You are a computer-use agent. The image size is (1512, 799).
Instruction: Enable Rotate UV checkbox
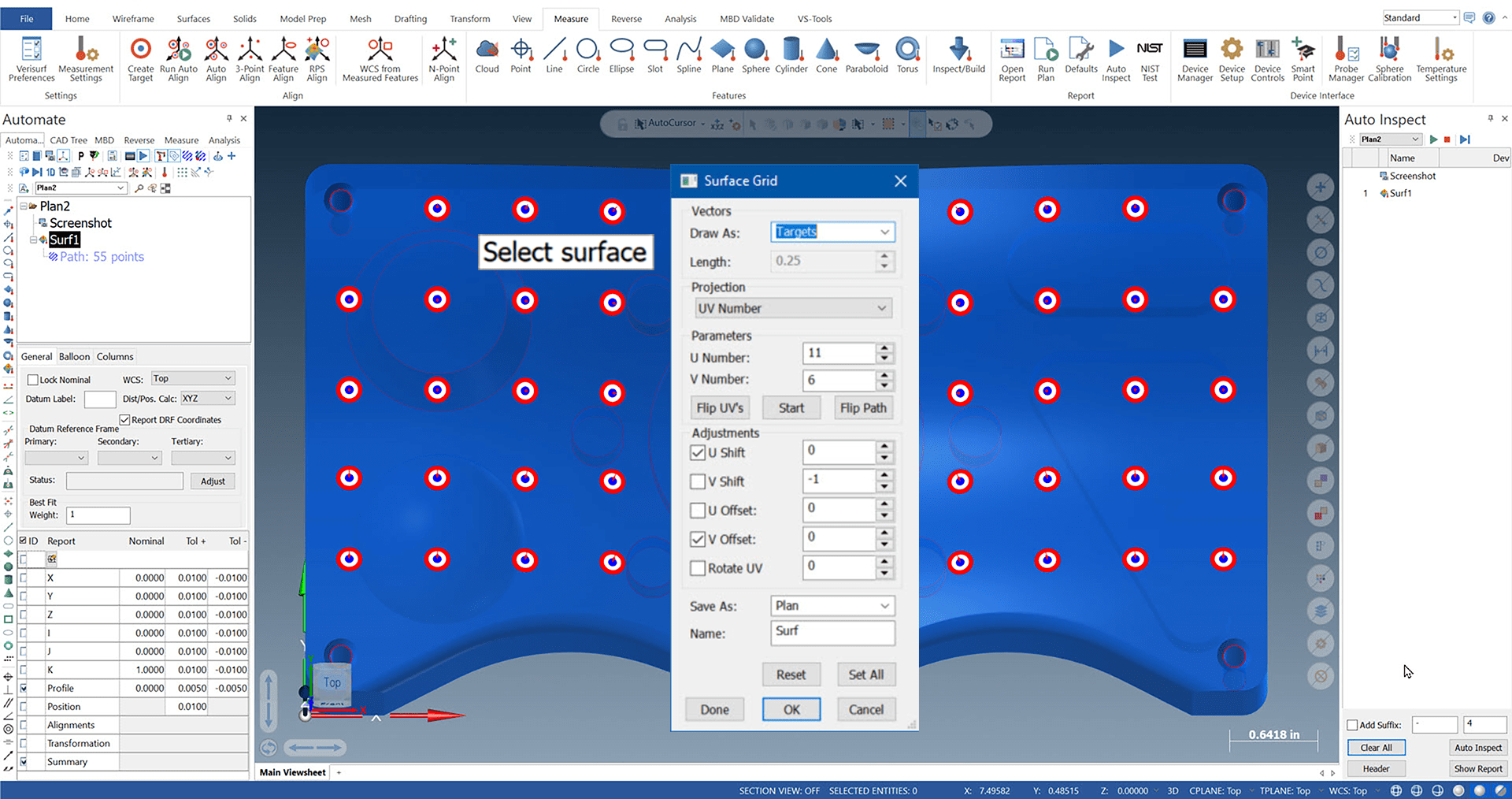697,568
